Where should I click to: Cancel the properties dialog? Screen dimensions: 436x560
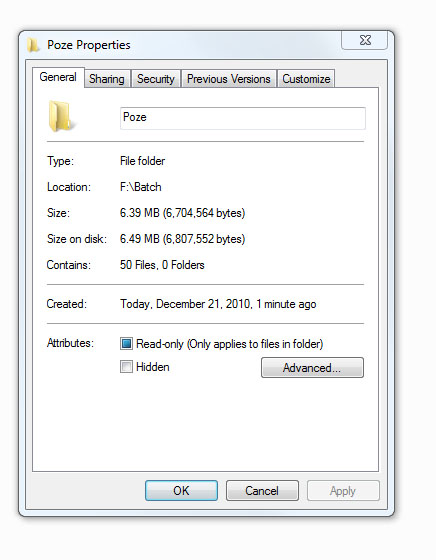(262, 490)
